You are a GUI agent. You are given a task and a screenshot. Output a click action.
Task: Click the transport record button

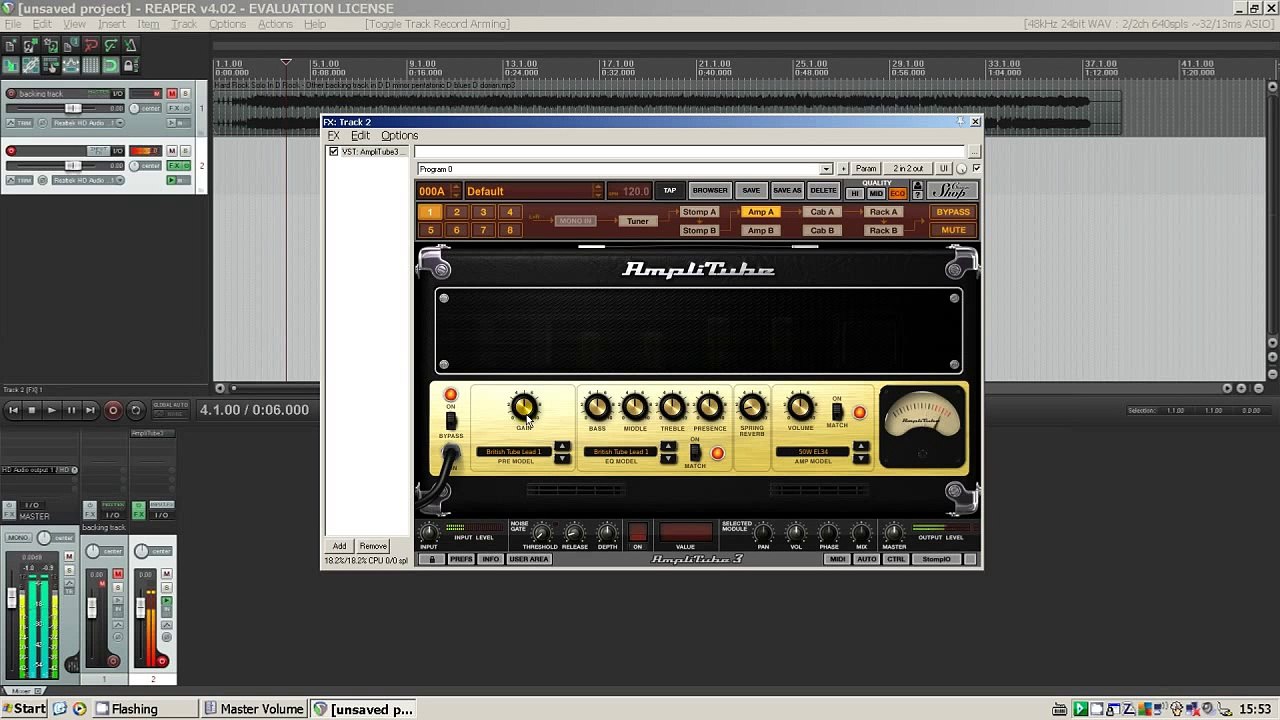pos(113,410)
